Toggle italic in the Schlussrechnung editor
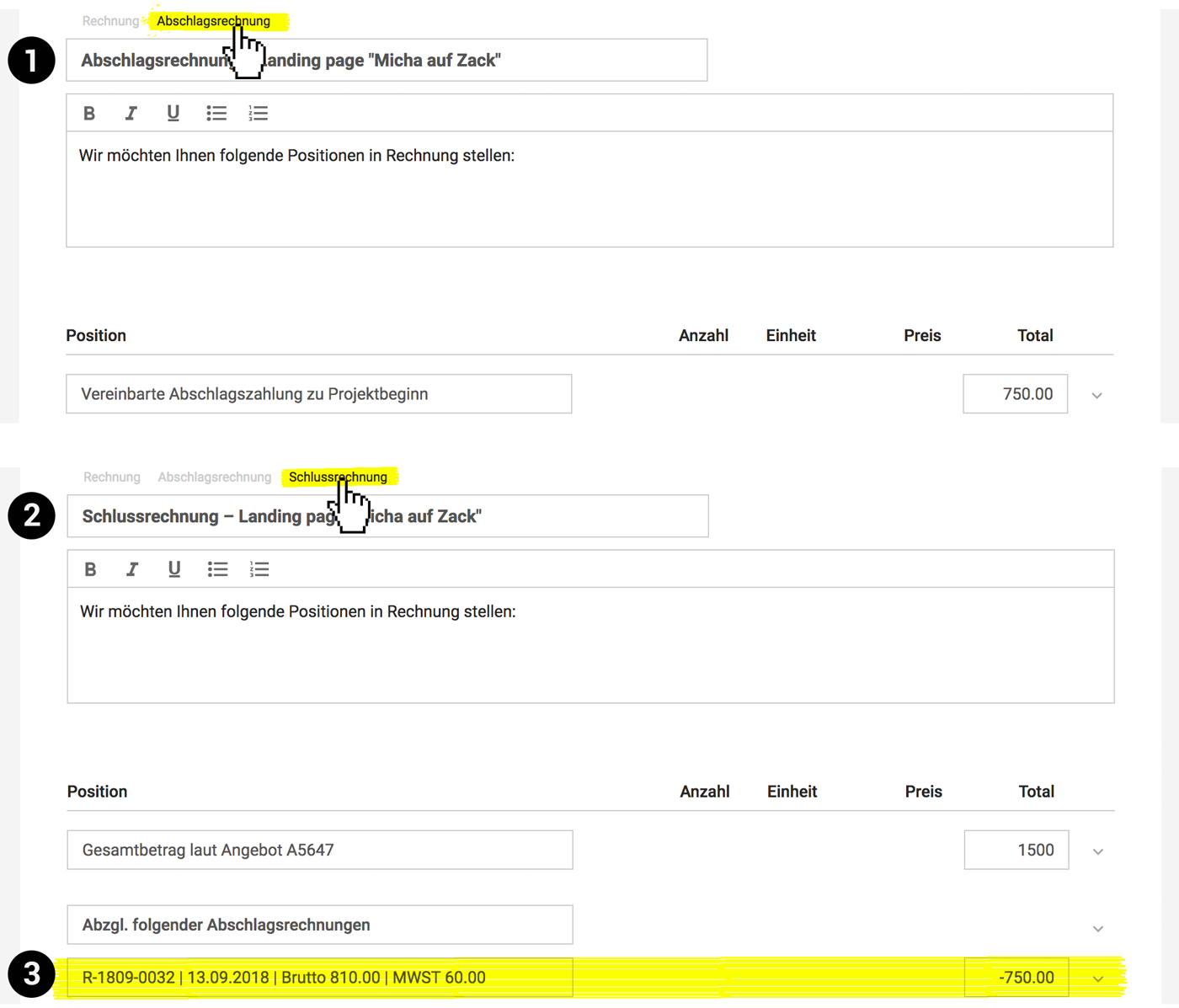The image size is (1179, 1008). tap(131, 569)
